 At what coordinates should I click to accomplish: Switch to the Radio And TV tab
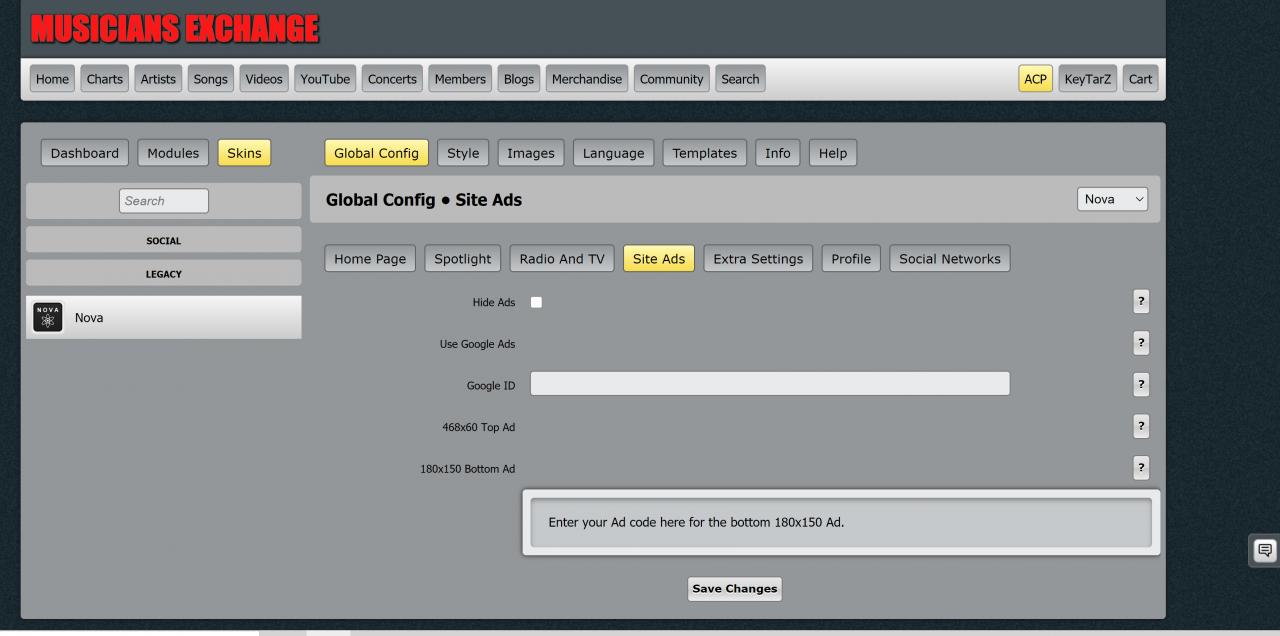pos(562,259)
